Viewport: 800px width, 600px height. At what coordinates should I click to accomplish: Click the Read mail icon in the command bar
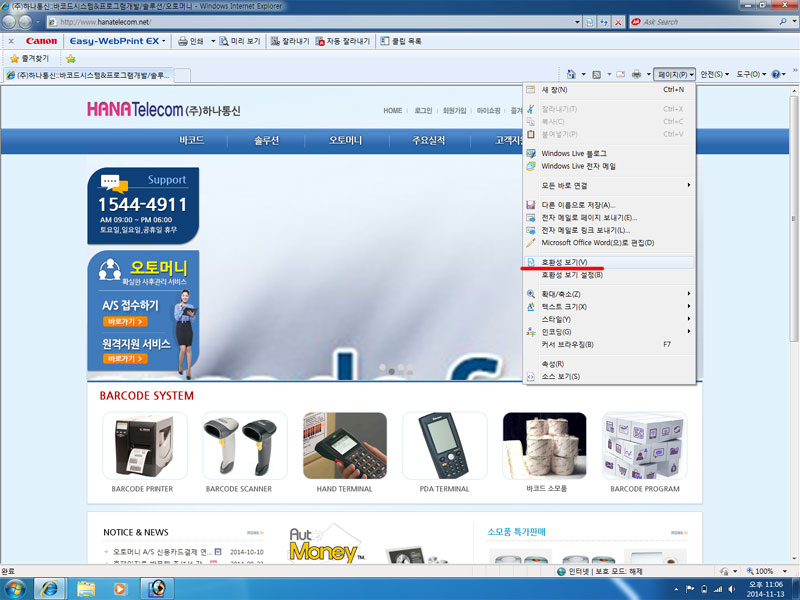[620, 74]
